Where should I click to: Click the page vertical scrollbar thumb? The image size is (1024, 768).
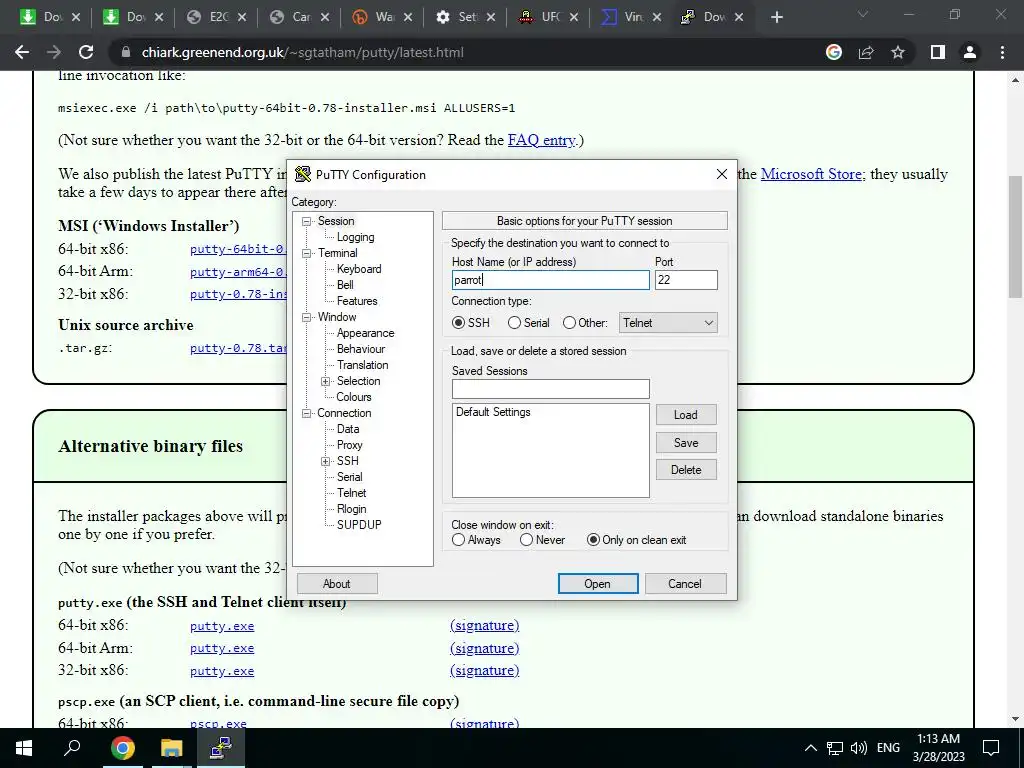(1015, 236)
